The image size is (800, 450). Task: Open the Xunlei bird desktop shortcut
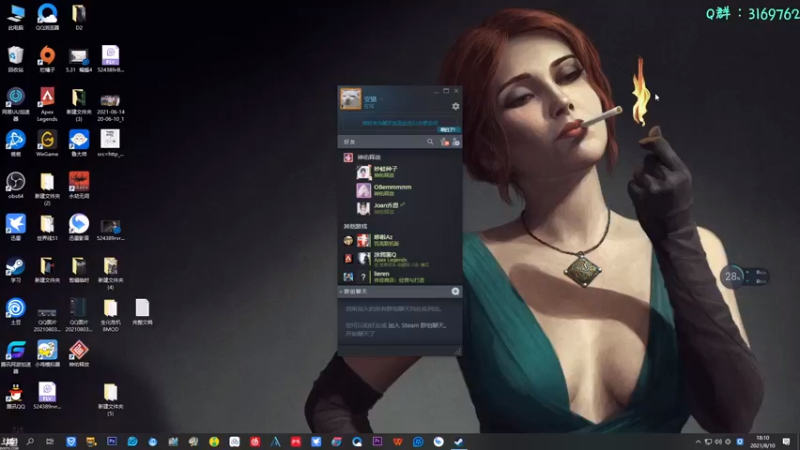(15, 227)
